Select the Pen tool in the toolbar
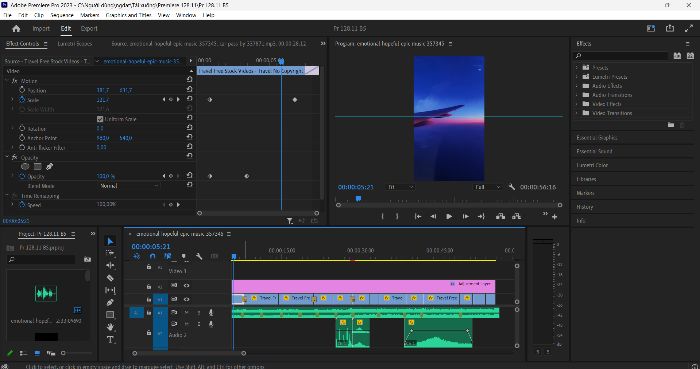The image size is (700, 369). click(x=110, y=303)
